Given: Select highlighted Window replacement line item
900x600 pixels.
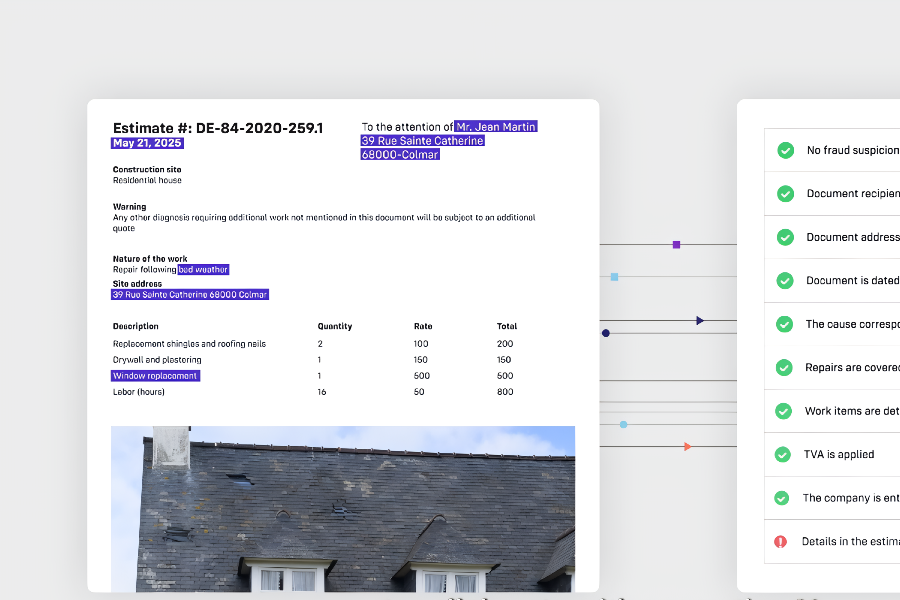Looking at the screenshot, I should point(155,376).
